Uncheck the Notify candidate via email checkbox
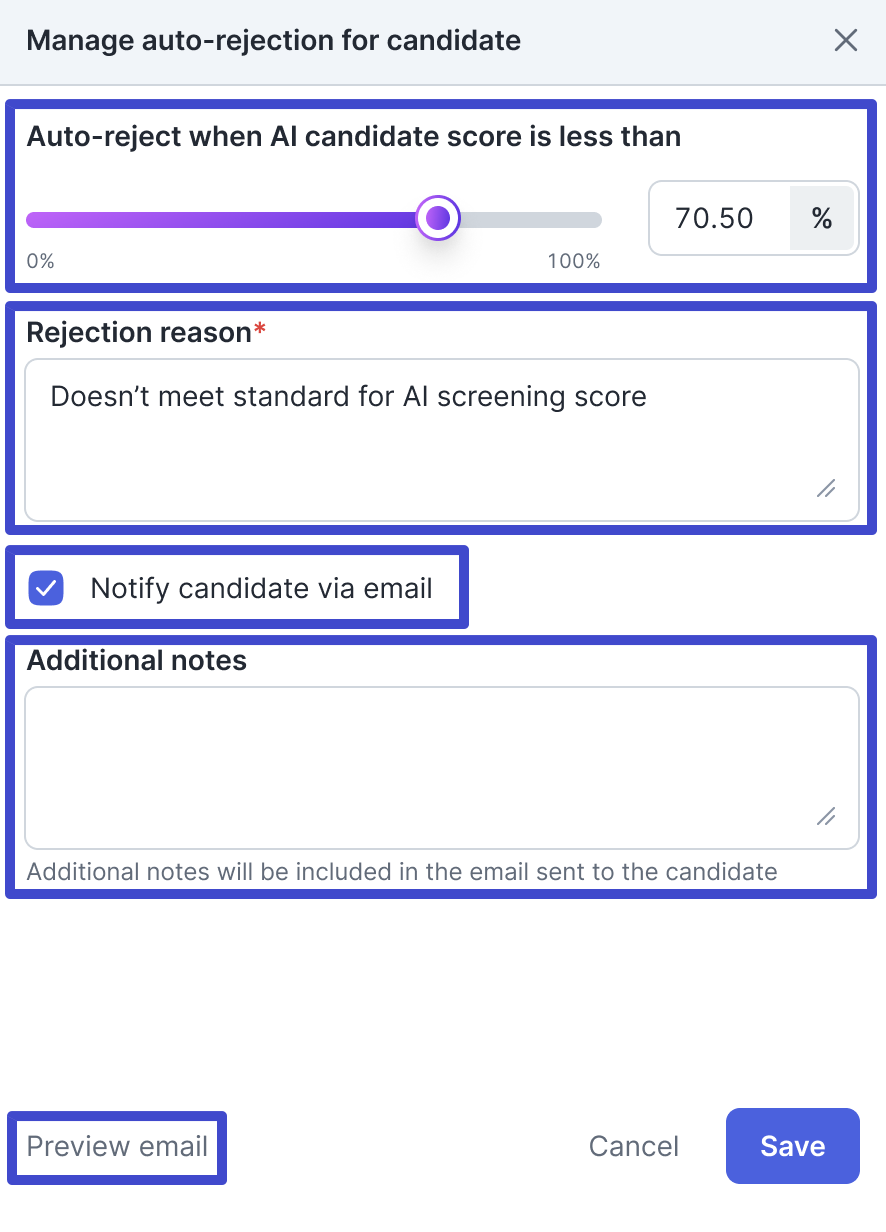Viewport: 886px width, 1232px height. coord(46,588)
